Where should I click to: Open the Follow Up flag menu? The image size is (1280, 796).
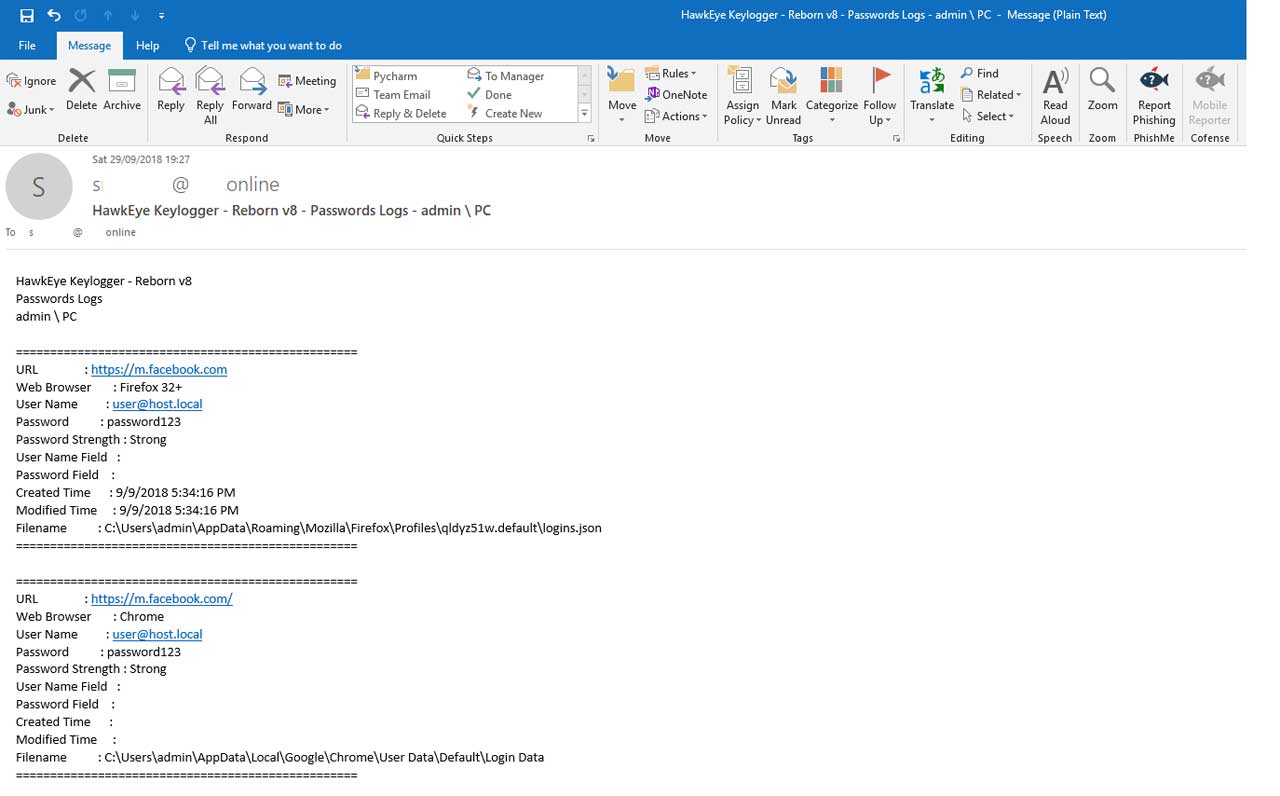pyautogui.click(x=880, y=96)
